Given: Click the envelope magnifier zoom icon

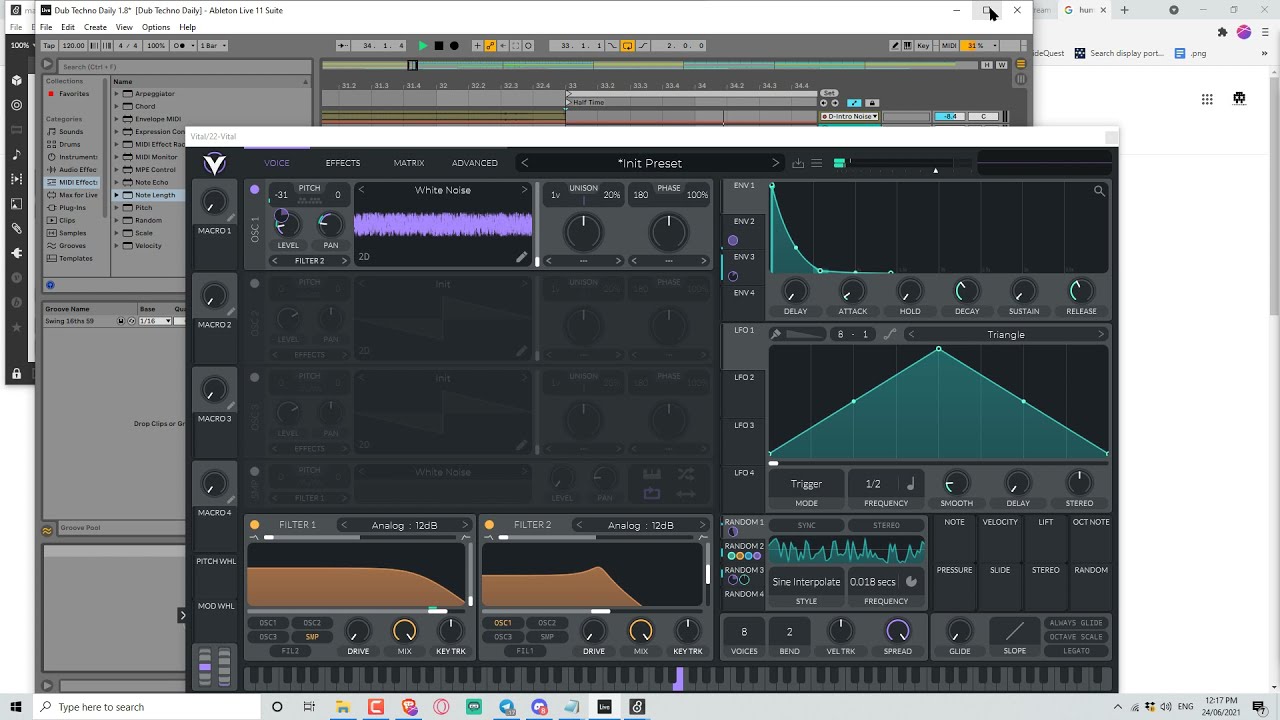Looking at the screenshot, I should point(1099,191).
